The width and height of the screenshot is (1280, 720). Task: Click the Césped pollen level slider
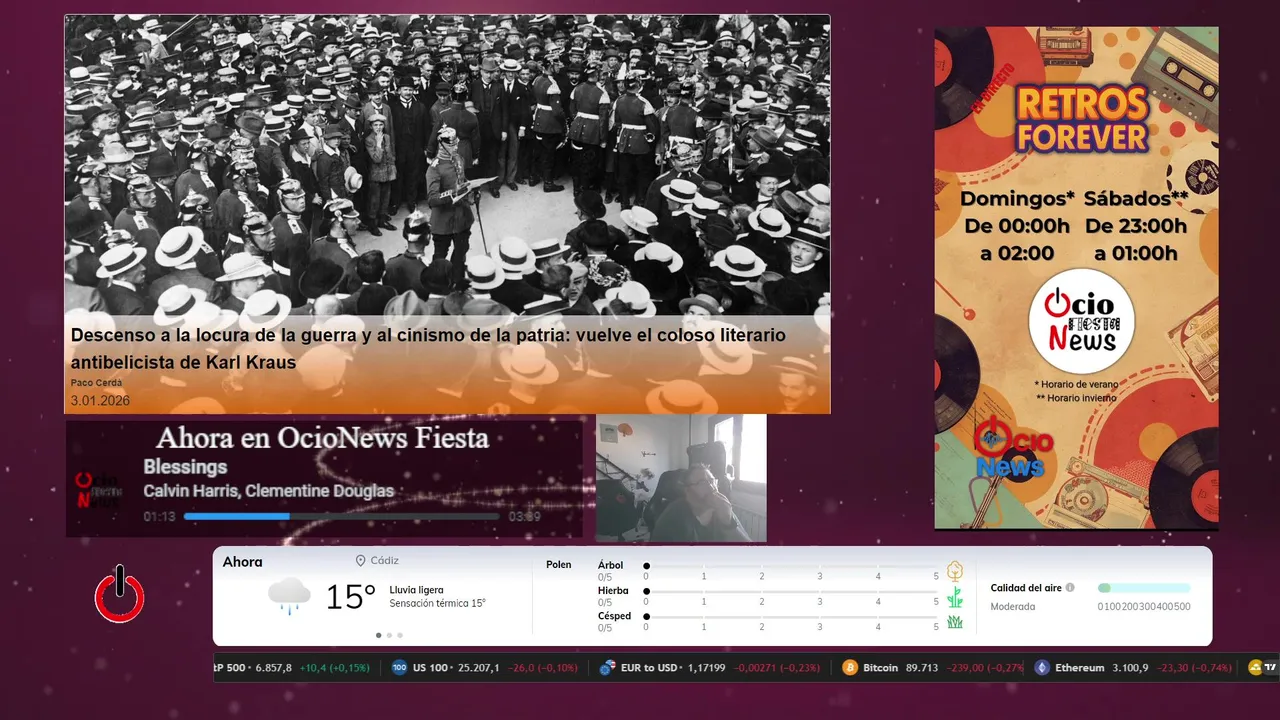791,616
